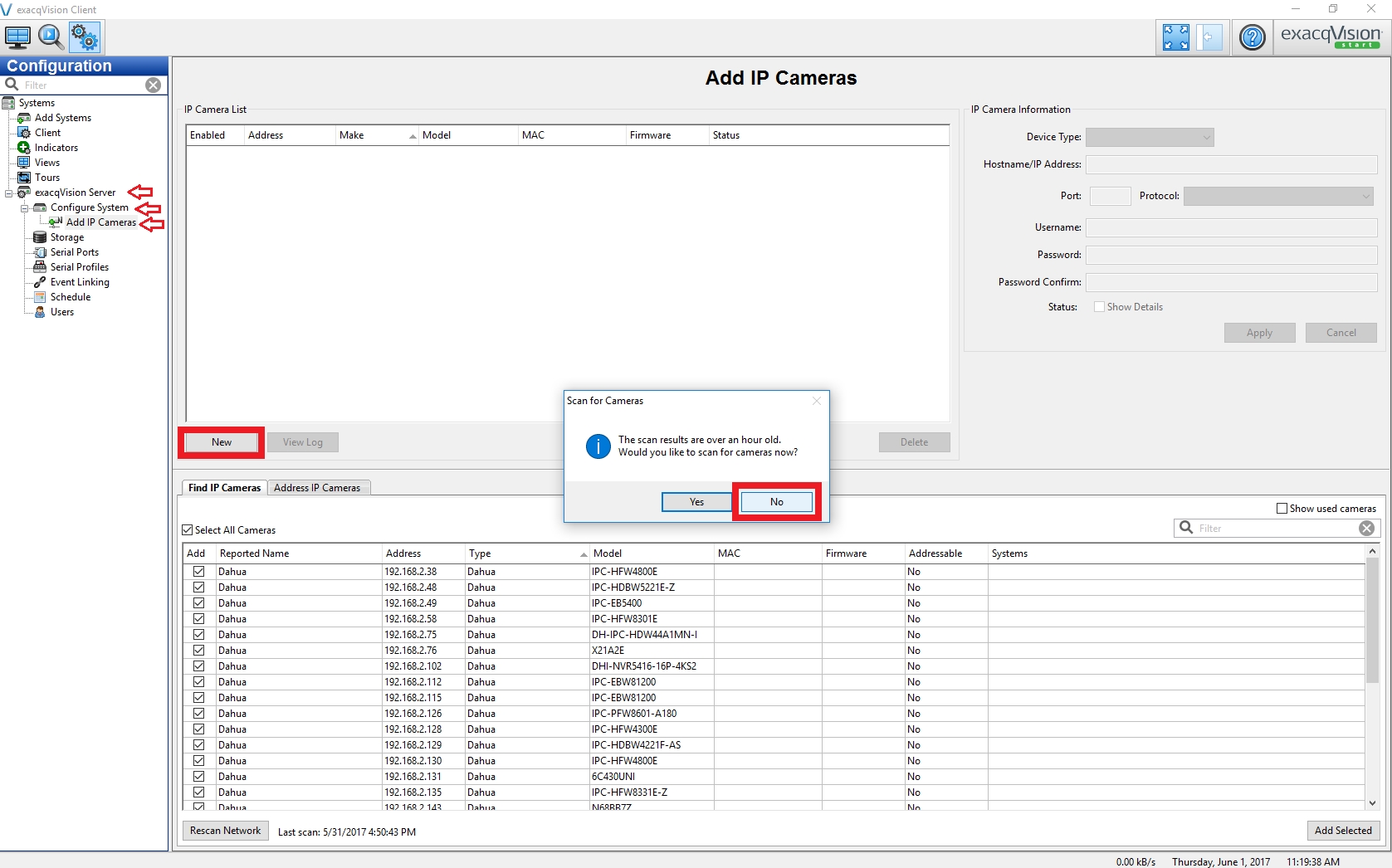This screenshot has height=868, width=1392.
Task: Uncheck the camera at 192.168.2.38
Action: click(x=199, y=572)
